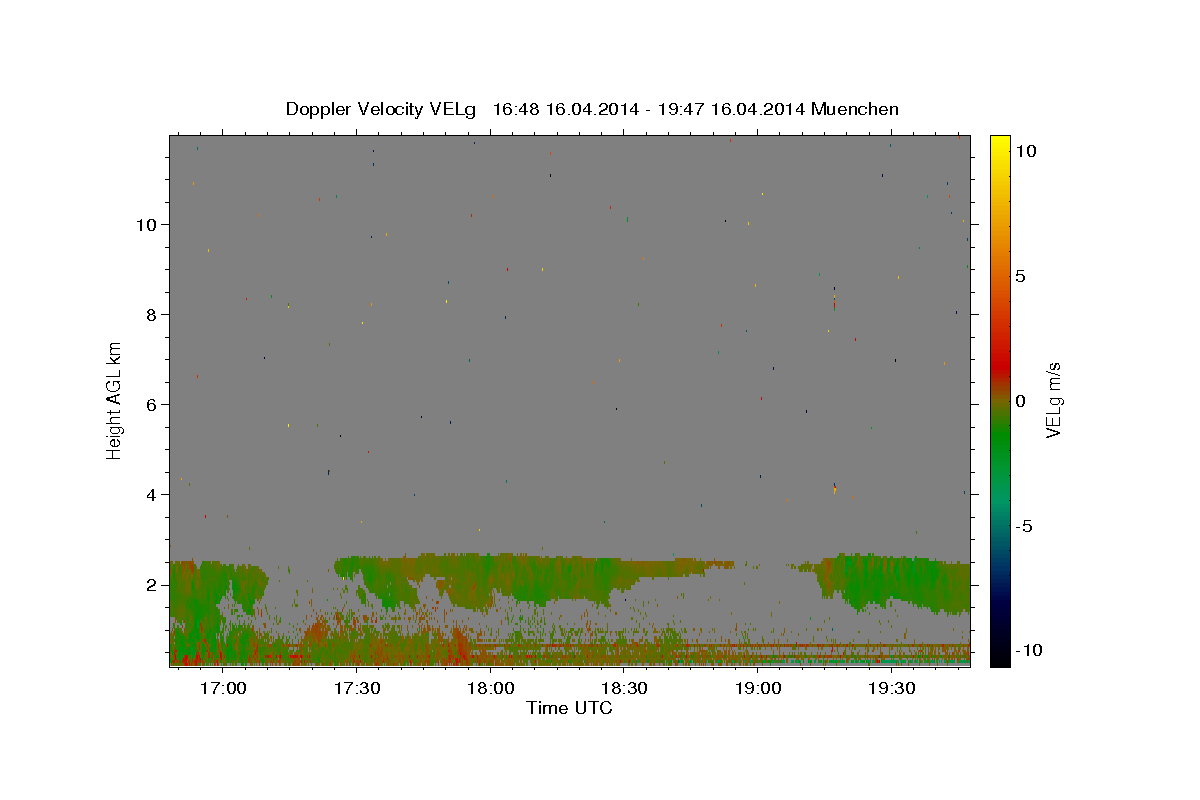Click the 19:30 time axis tick label
The height and width of the screenshot is (800, 1200).
[893, 689]
